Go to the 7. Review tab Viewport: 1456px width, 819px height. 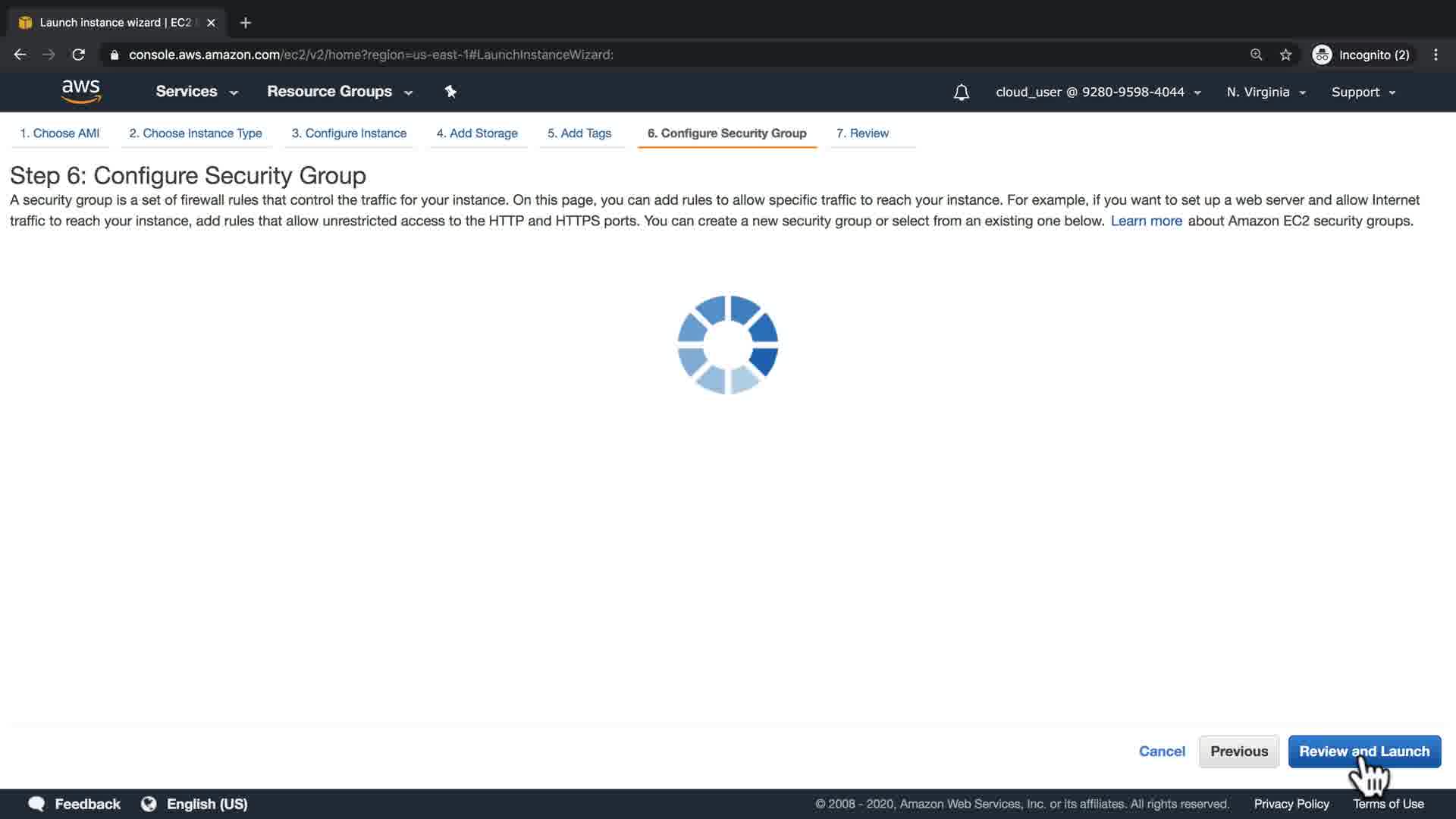[862, 133]
